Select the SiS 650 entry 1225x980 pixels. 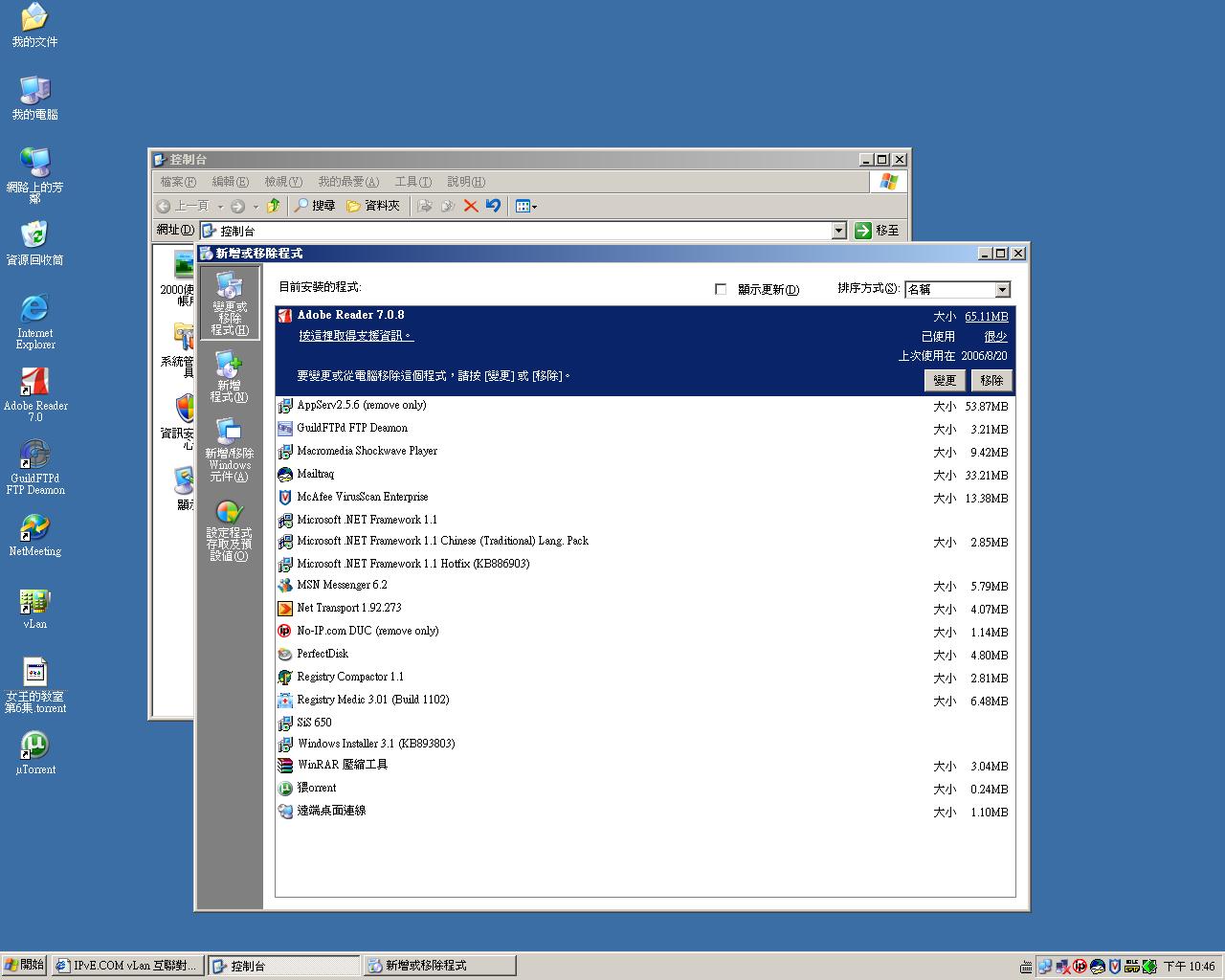[x=645, y=723]
